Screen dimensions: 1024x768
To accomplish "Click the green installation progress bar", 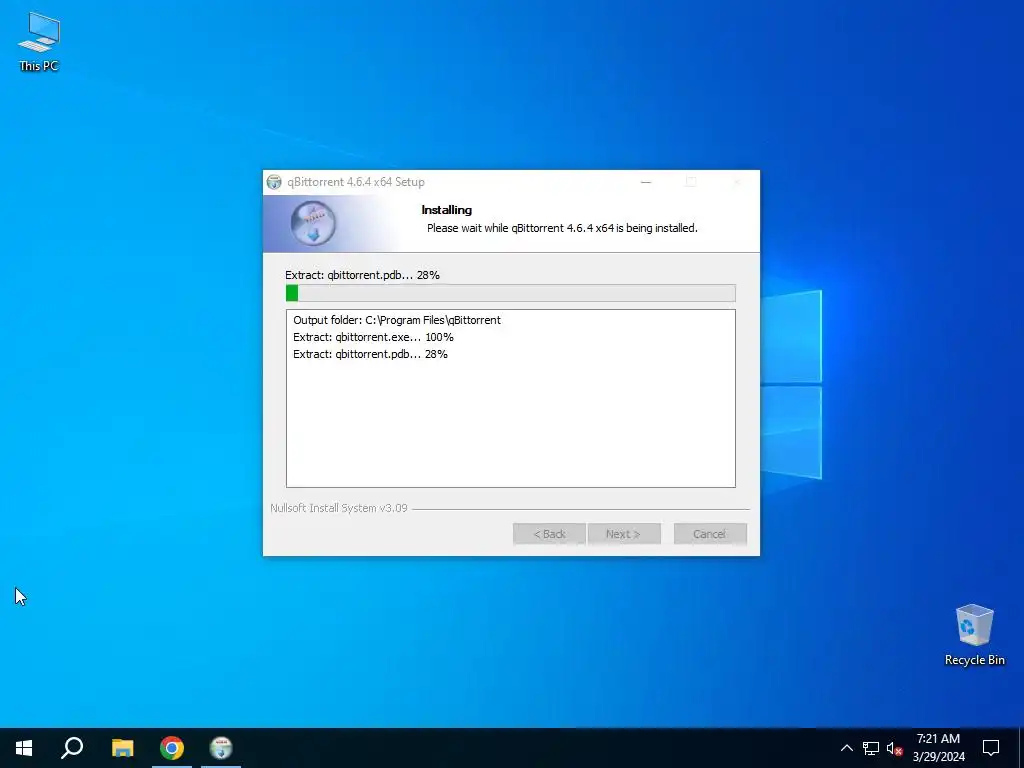I will (x=511, y=293).
